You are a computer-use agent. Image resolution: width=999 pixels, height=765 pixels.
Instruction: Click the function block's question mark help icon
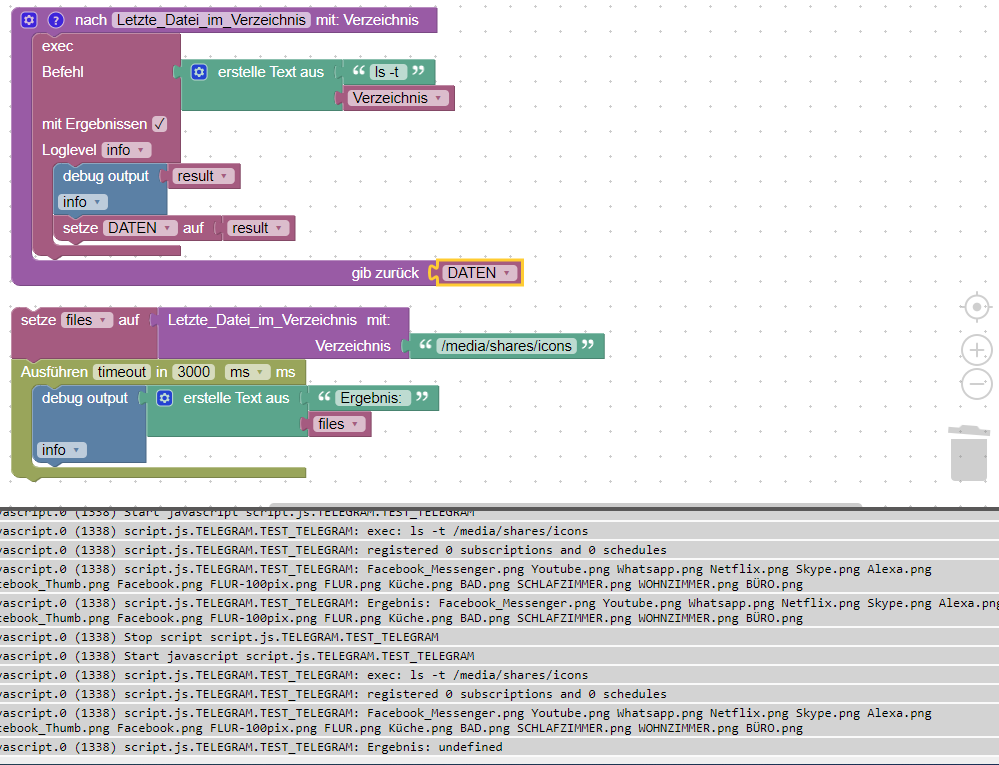[x=55, y=20]
